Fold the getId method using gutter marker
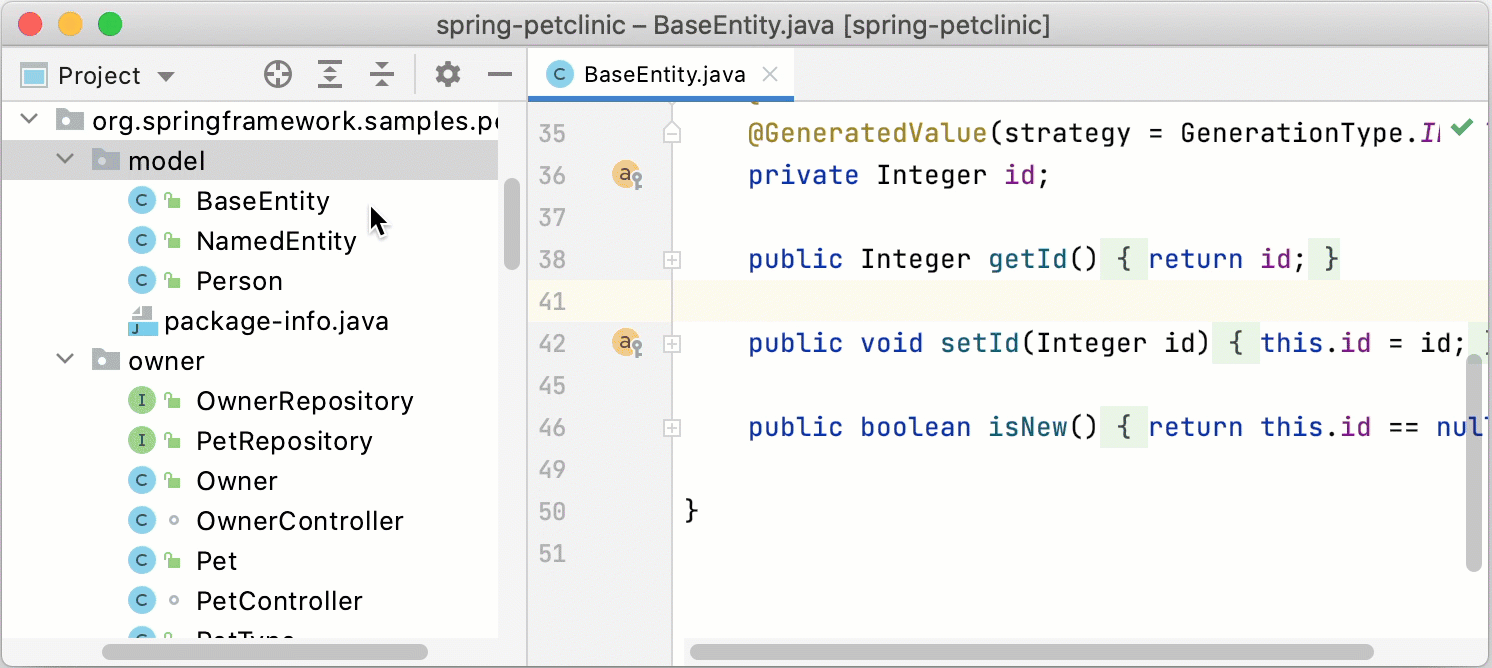The width and height of the screenshot is (1492, 668). tap(671, 260)
